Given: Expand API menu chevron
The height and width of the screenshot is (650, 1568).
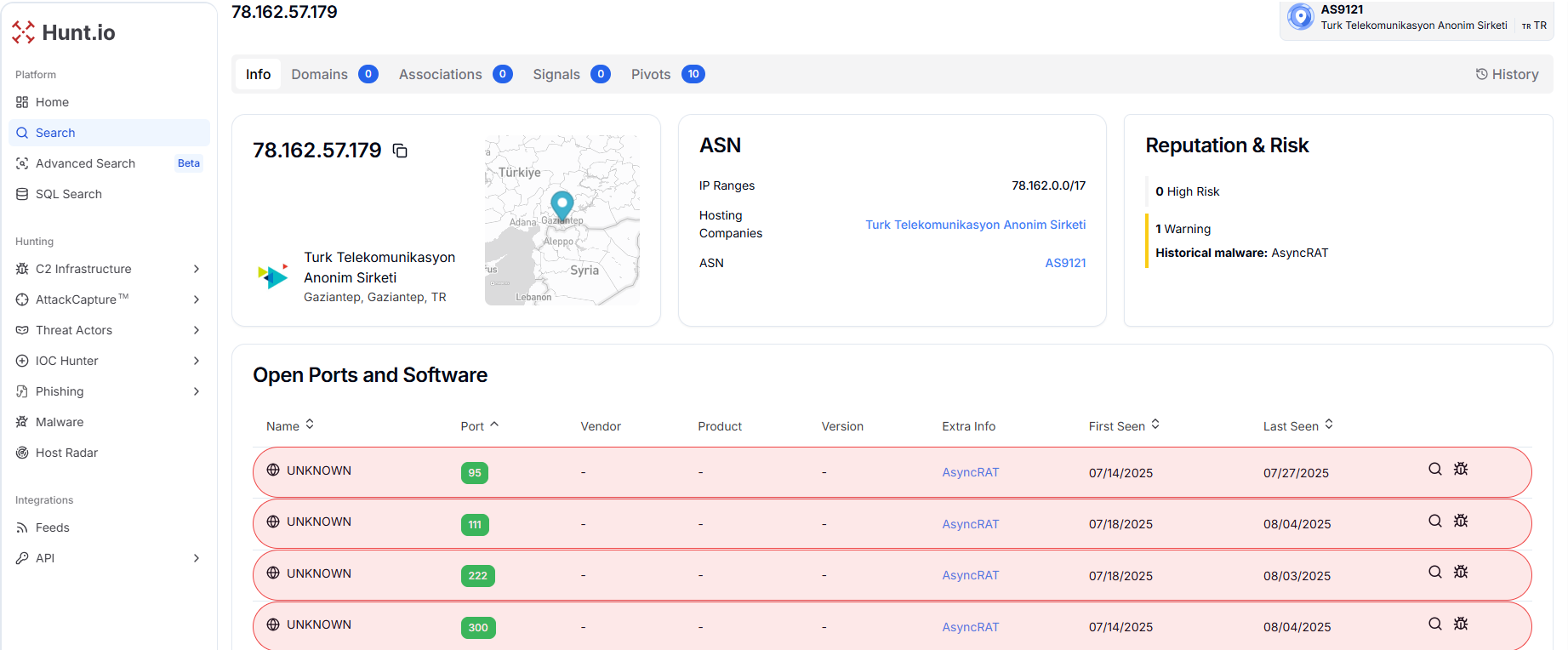Looking at the screenshot, I should click(x=197, y=558).
